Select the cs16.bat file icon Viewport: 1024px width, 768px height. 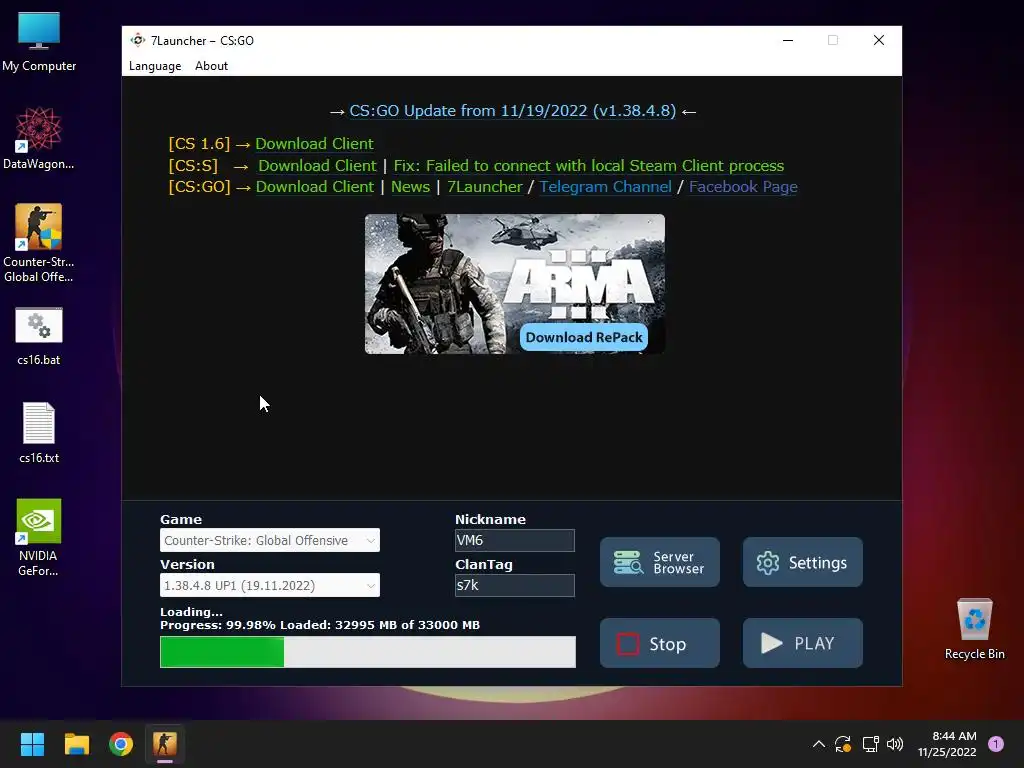point(39,336)
